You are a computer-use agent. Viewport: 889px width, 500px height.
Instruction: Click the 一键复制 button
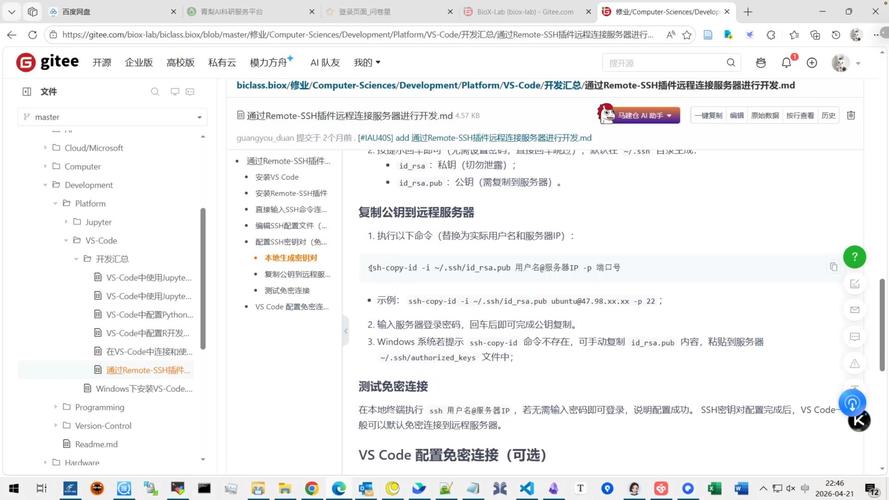[x=708, y=115]
